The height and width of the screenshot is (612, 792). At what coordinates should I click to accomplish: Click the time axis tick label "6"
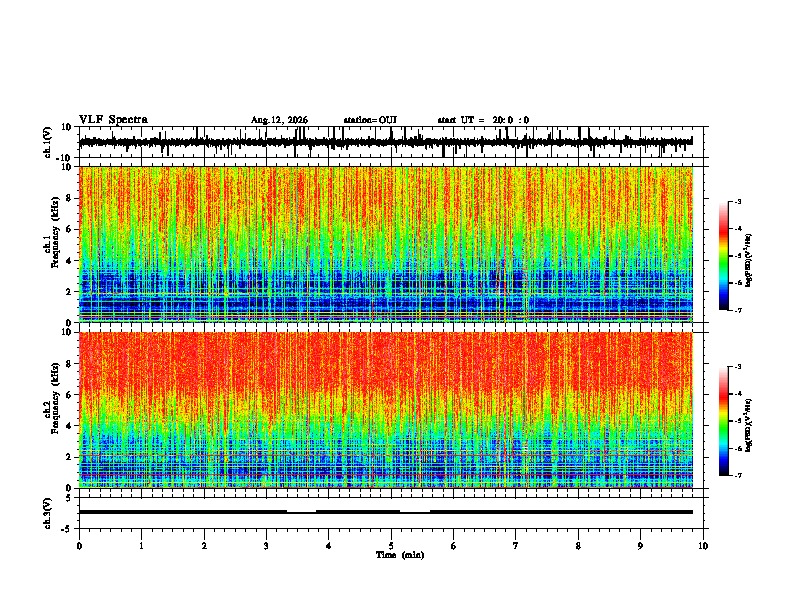[x=454, y=546]
